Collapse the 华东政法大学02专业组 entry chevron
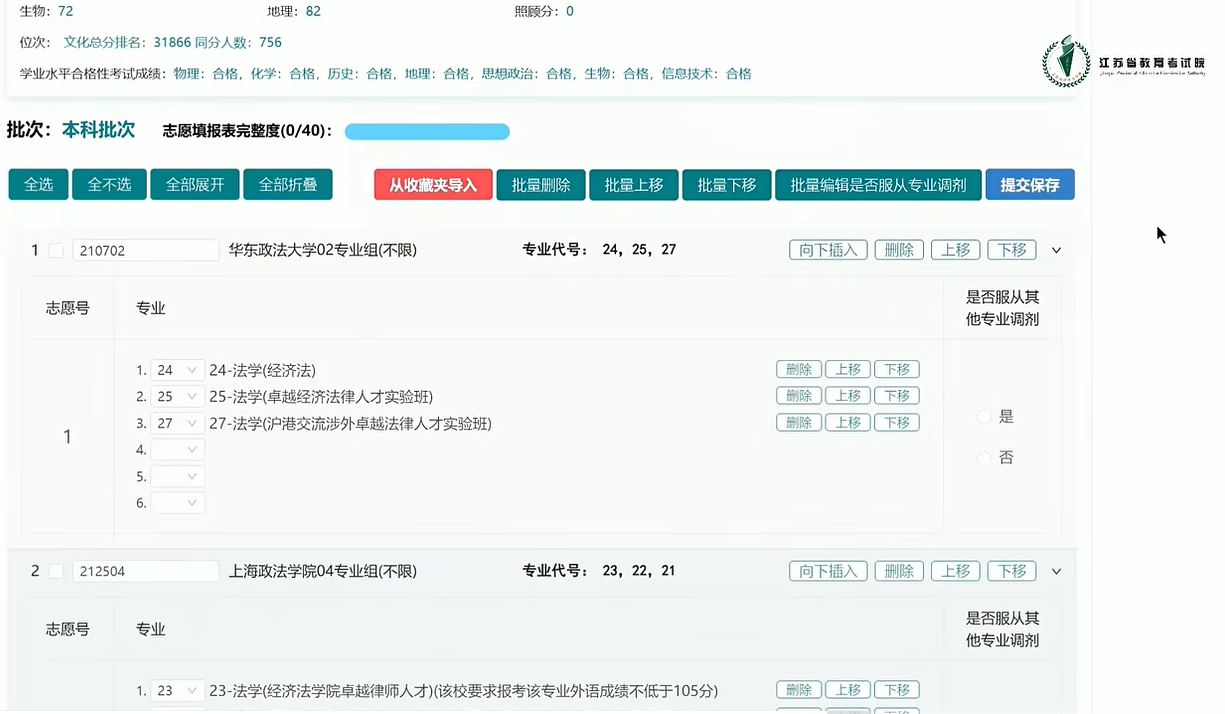The width and height of the screenshot is (1225, 714). coord(1056,250)
